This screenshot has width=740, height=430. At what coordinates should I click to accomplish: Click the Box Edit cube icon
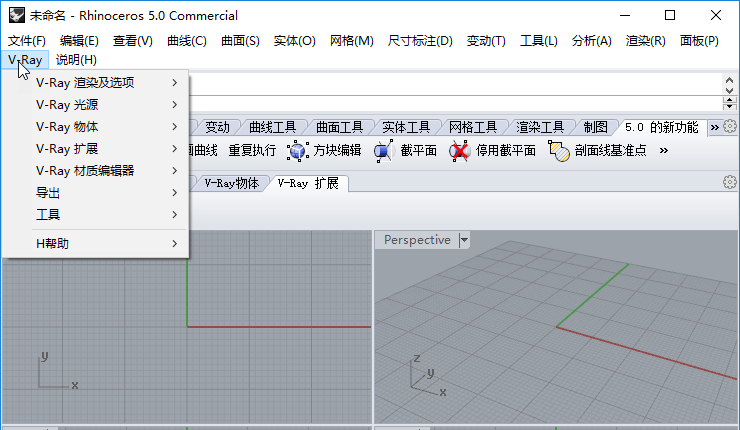pyautogui.click(x=297, y=151)
